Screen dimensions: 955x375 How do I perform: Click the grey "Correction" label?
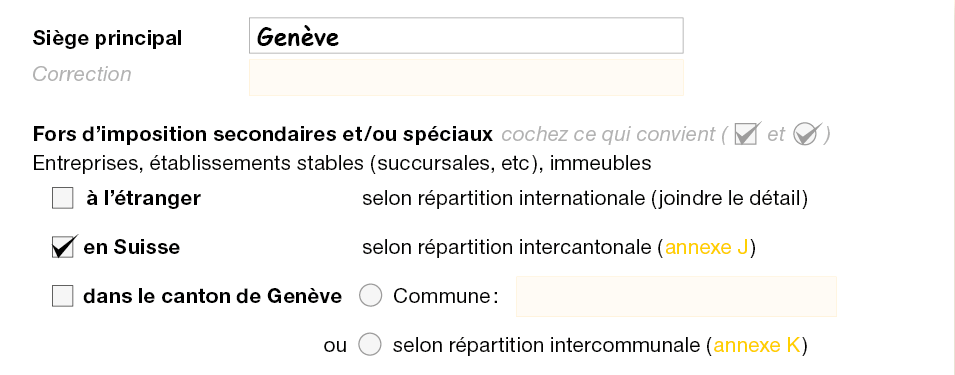[82, 74]
